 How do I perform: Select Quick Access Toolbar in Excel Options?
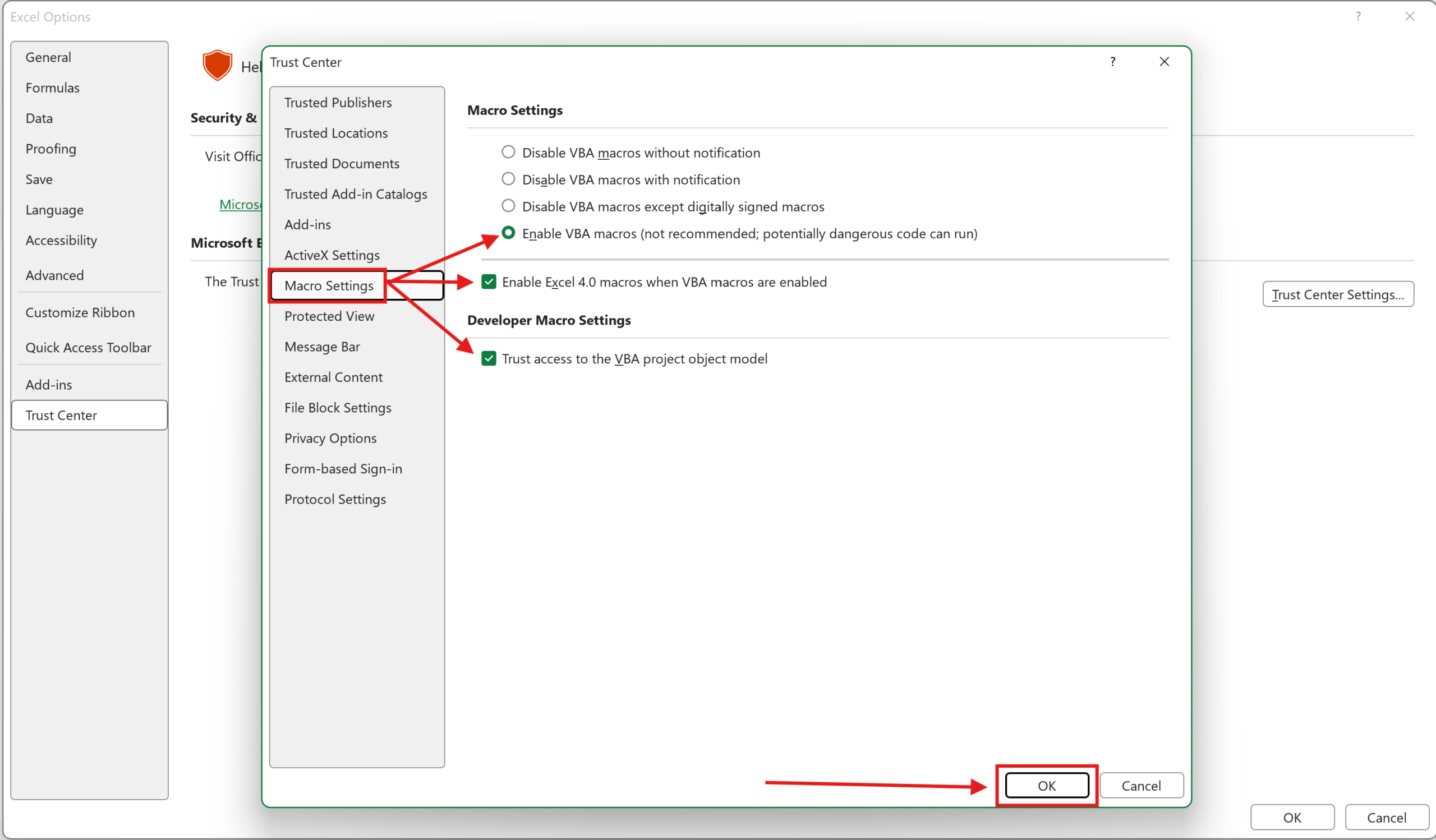pyautogui.click(x=89, y=348)
